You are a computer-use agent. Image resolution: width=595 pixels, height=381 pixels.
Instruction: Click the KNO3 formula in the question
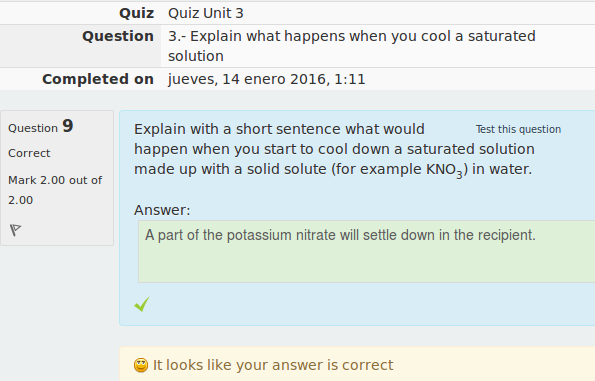pos(444,170)
